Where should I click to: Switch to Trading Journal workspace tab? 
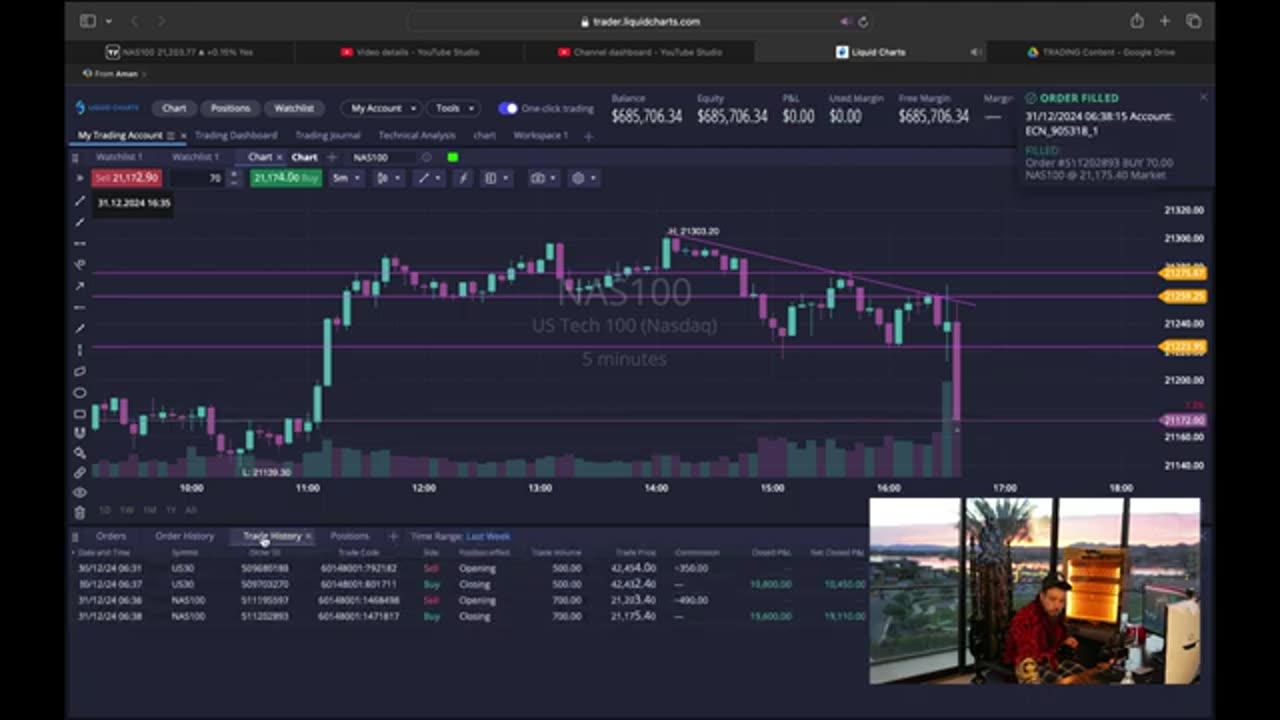(x=328, y=135)
